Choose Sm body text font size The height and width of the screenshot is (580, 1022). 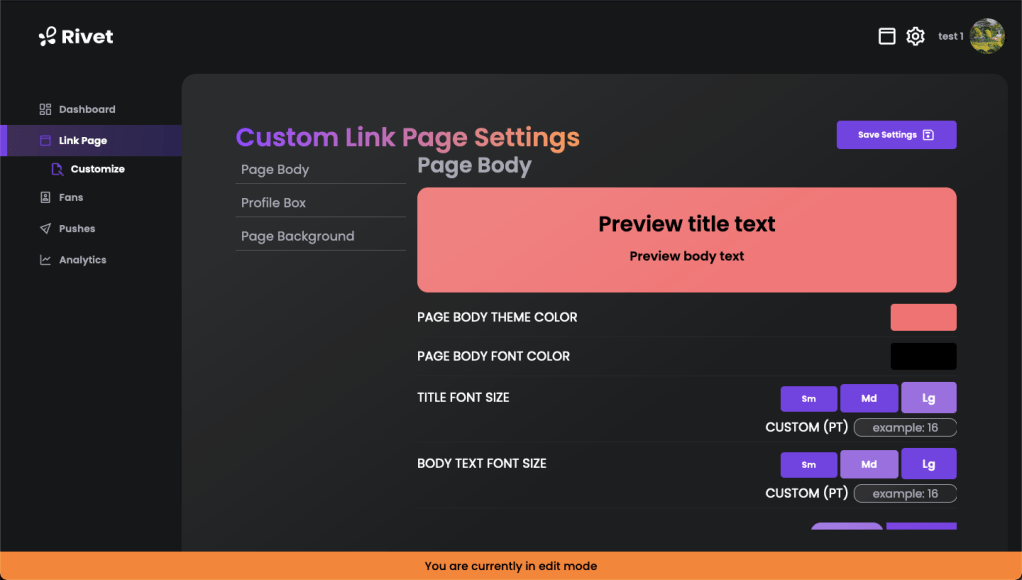coord(808,464)
